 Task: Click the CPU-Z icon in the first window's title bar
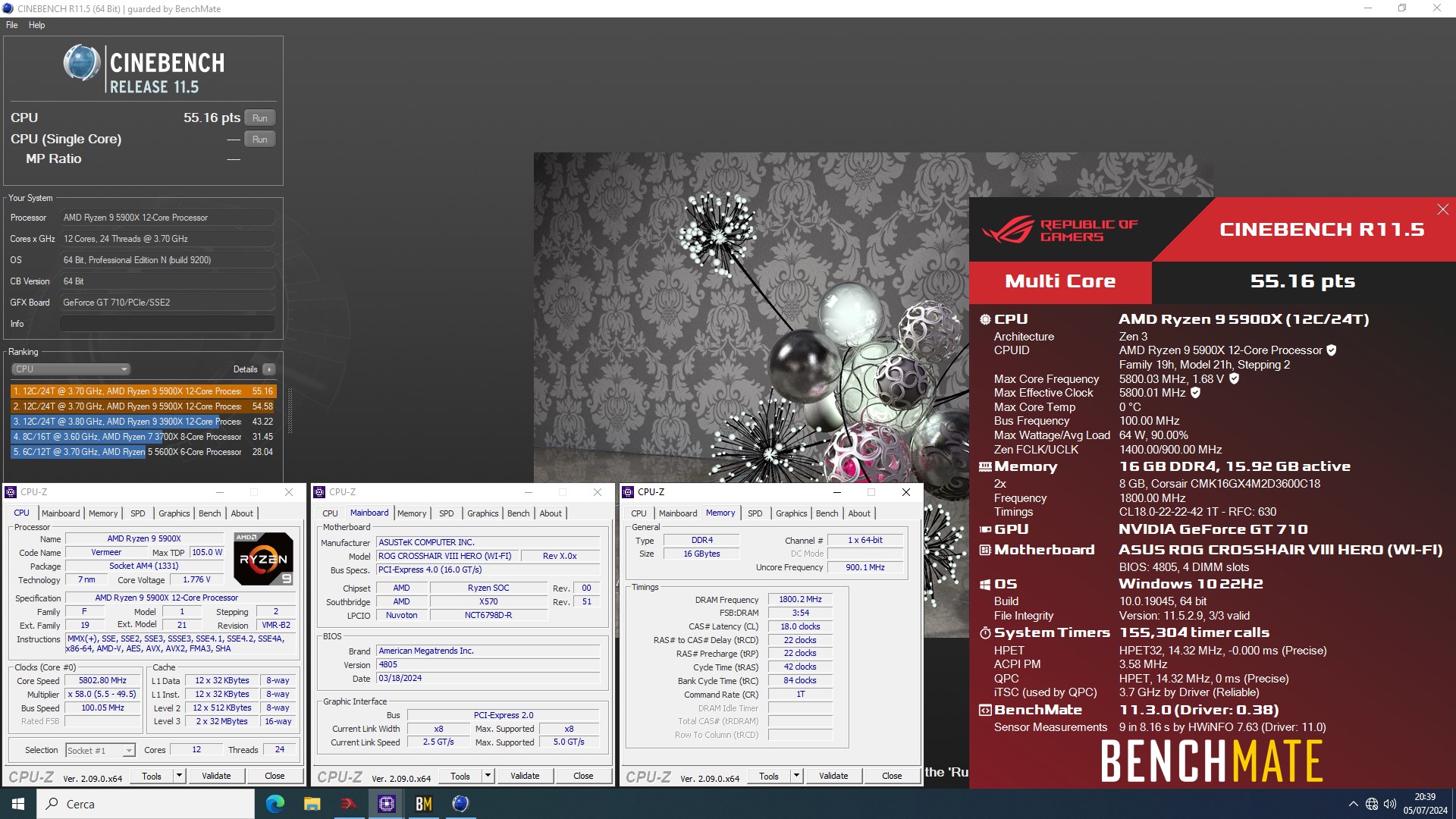pyautogui.click(x=11, y=492)
